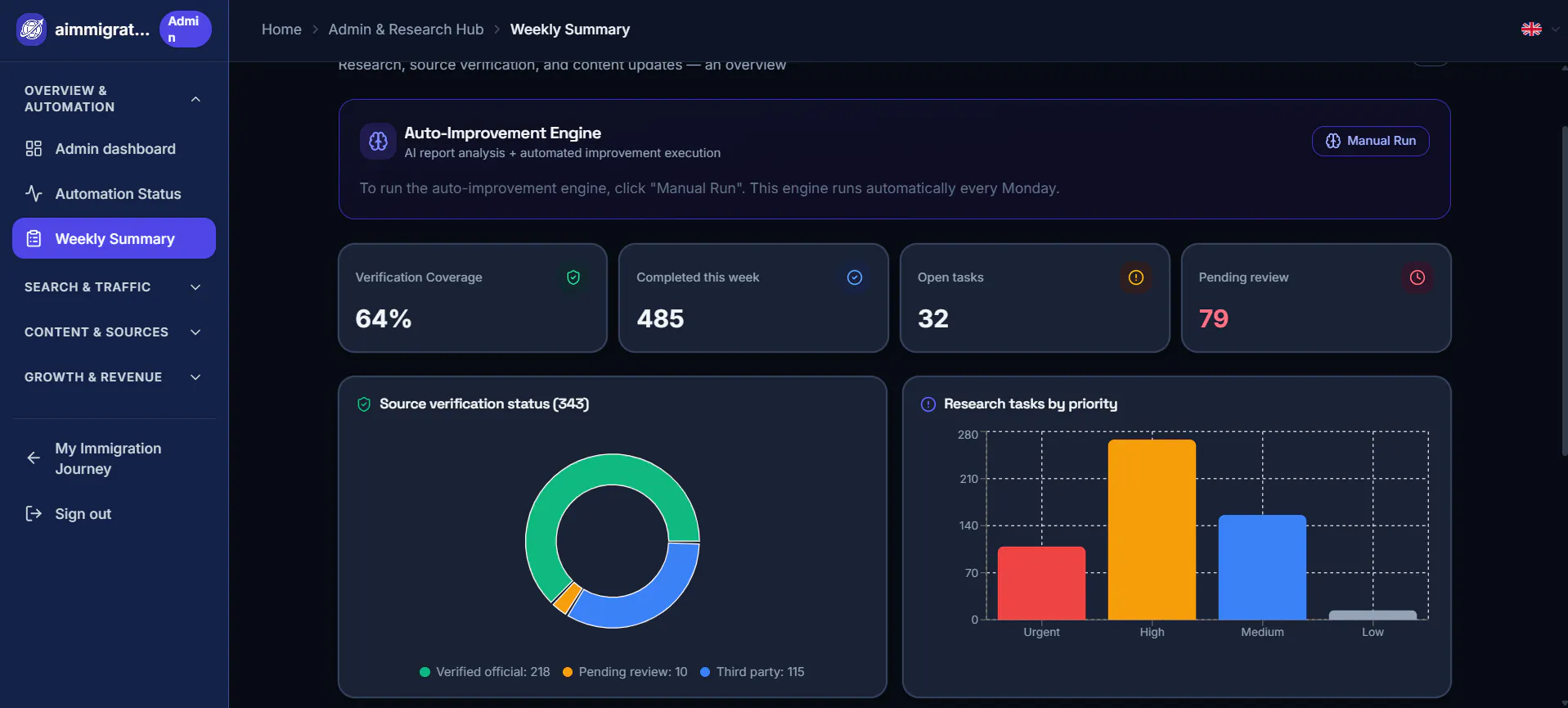1568x708 pixels.
Task: Go to Automation Status page
Action: tap(114, 193)
